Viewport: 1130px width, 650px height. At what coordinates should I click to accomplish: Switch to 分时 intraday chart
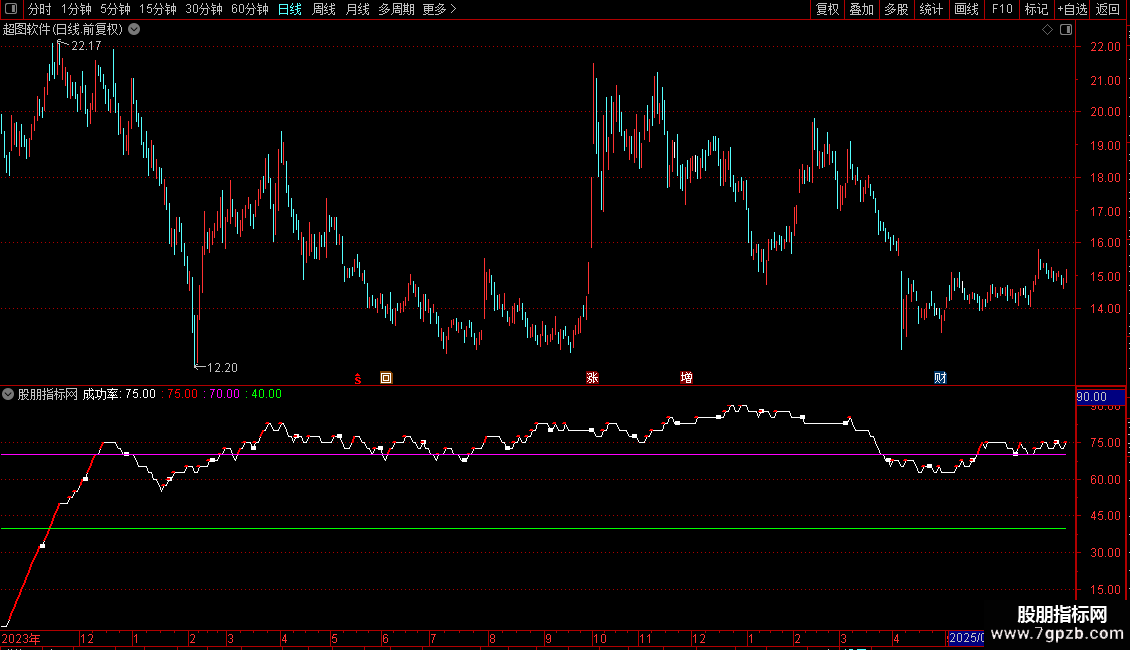(40, 9)
